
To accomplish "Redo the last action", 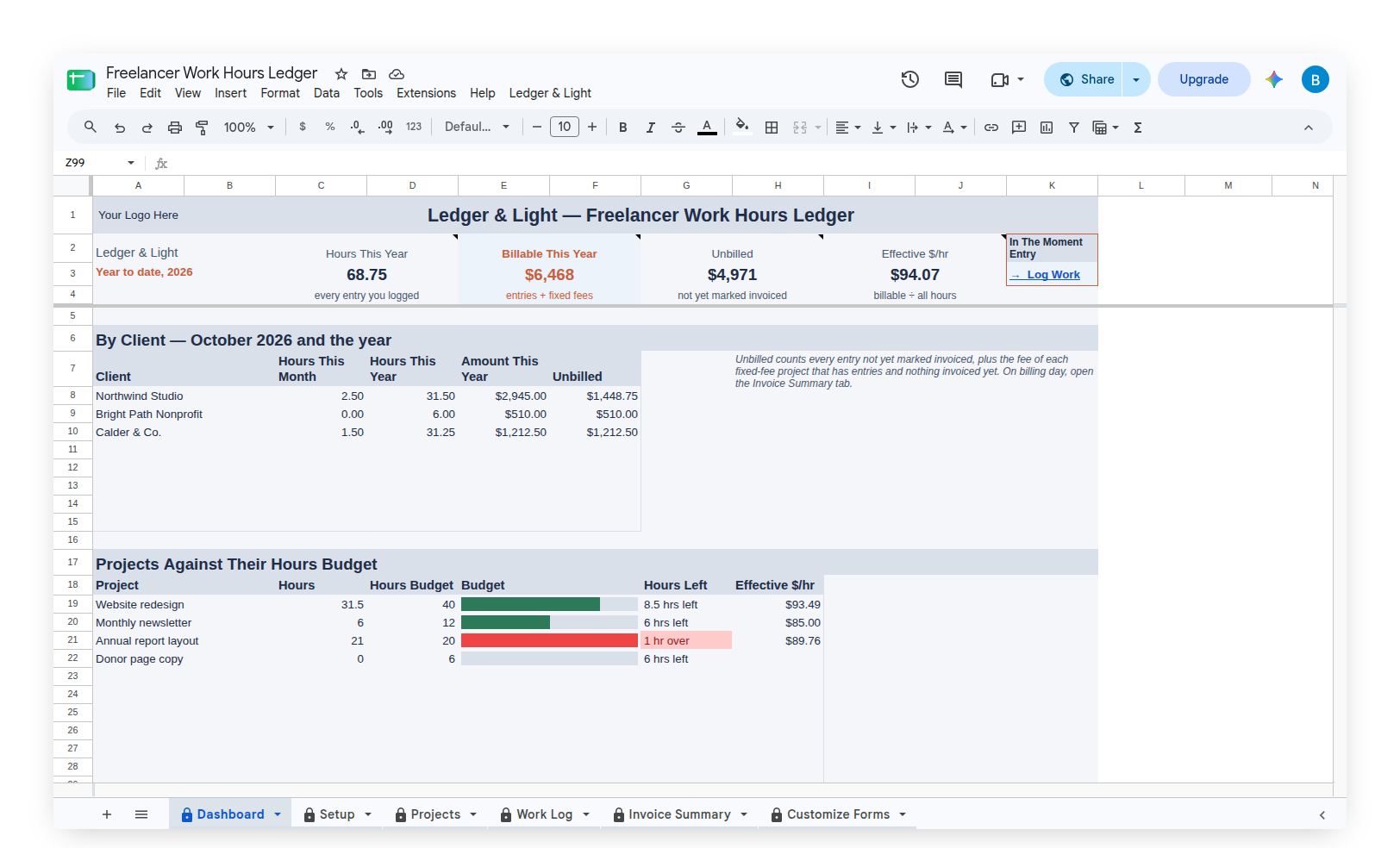I will (147, 128).
